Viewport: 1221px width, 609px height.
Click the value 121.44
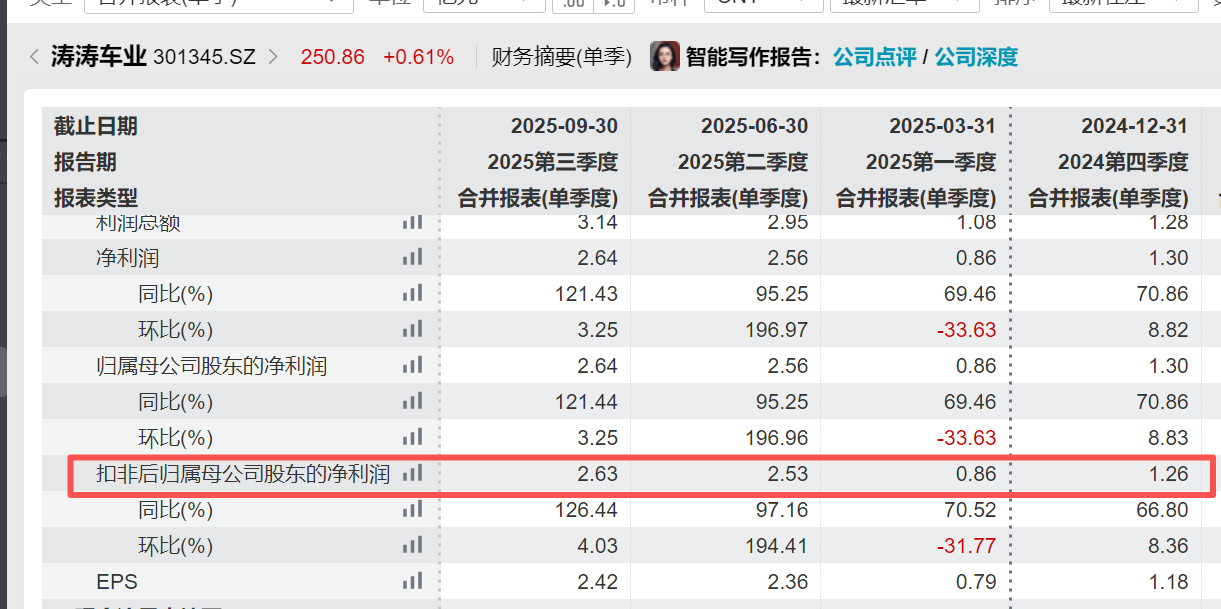click(586, 402)
